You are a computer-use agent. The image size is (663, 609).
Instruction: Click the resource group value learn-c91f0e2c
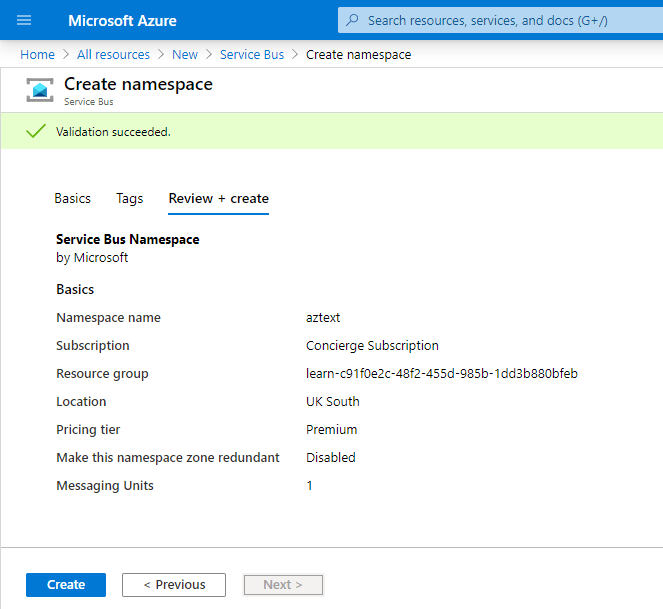[x=442, y=373]
